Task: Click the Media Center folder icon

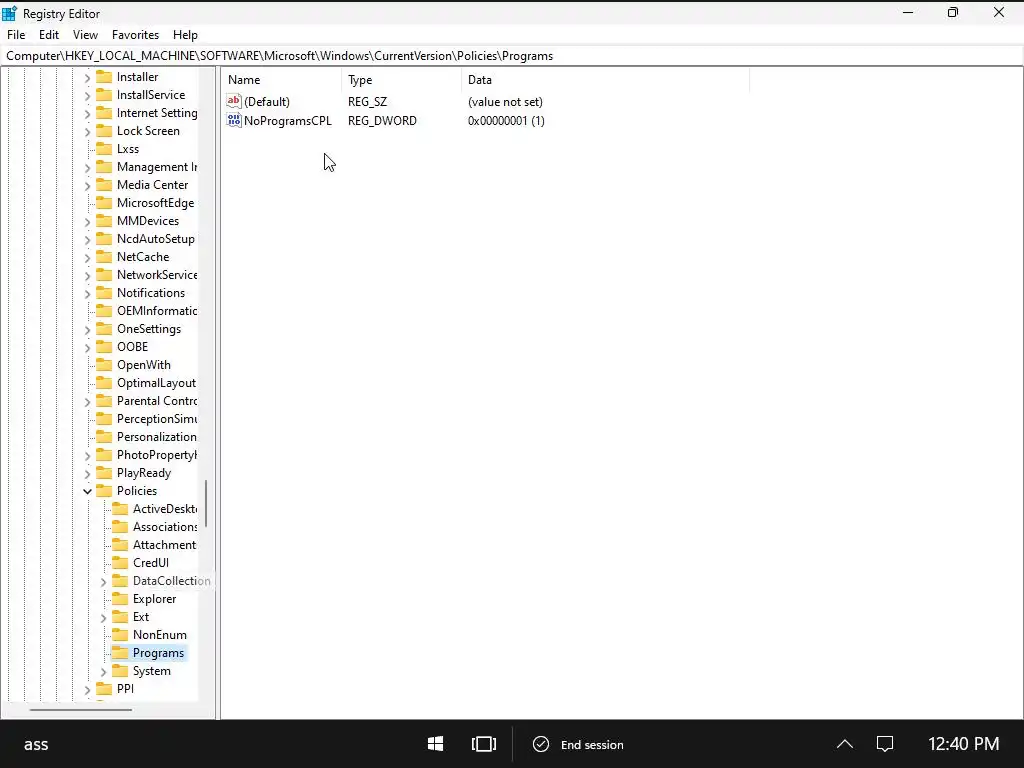Action: (104, 185)
